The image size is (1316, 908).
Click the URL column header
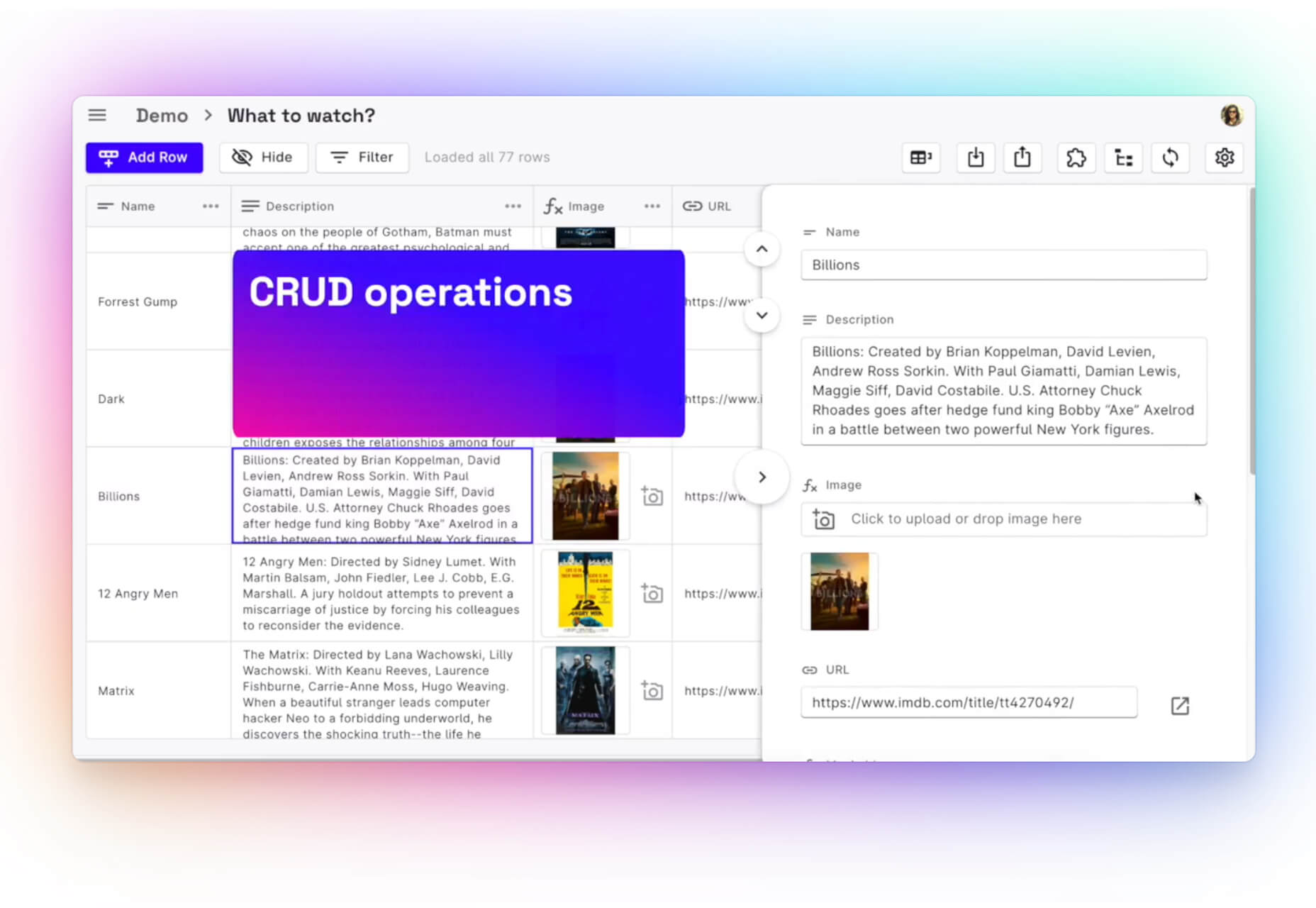pyautogui.click(x=717, y=206)
